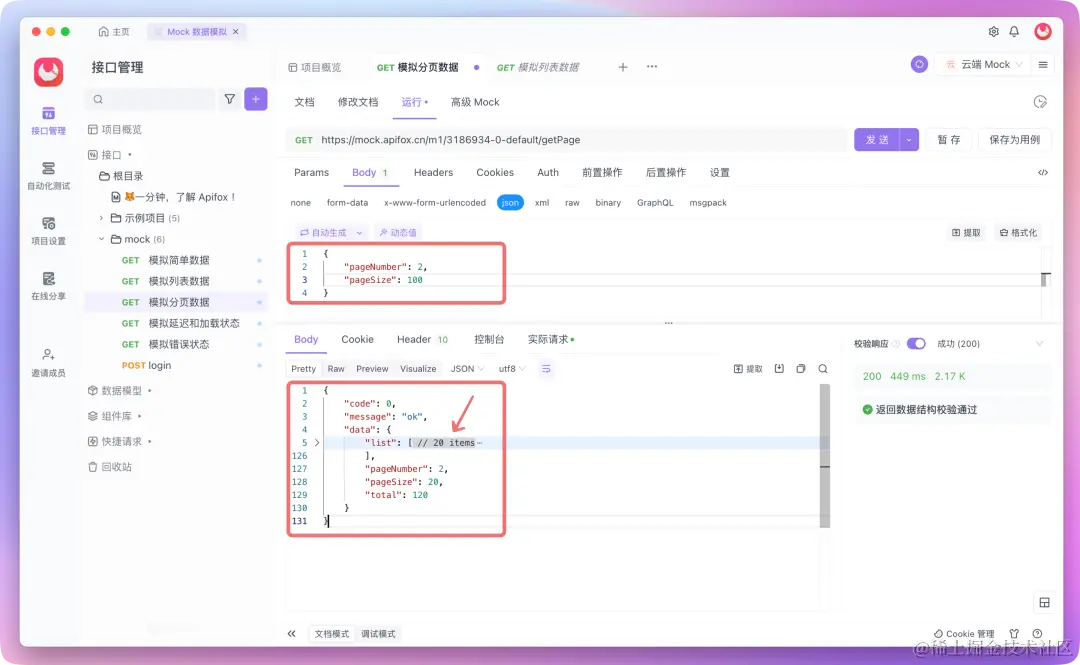This screenshot has width=1080, height=665.
Task: Open the 自动生成 dropdown
Action: click(331, 232)
